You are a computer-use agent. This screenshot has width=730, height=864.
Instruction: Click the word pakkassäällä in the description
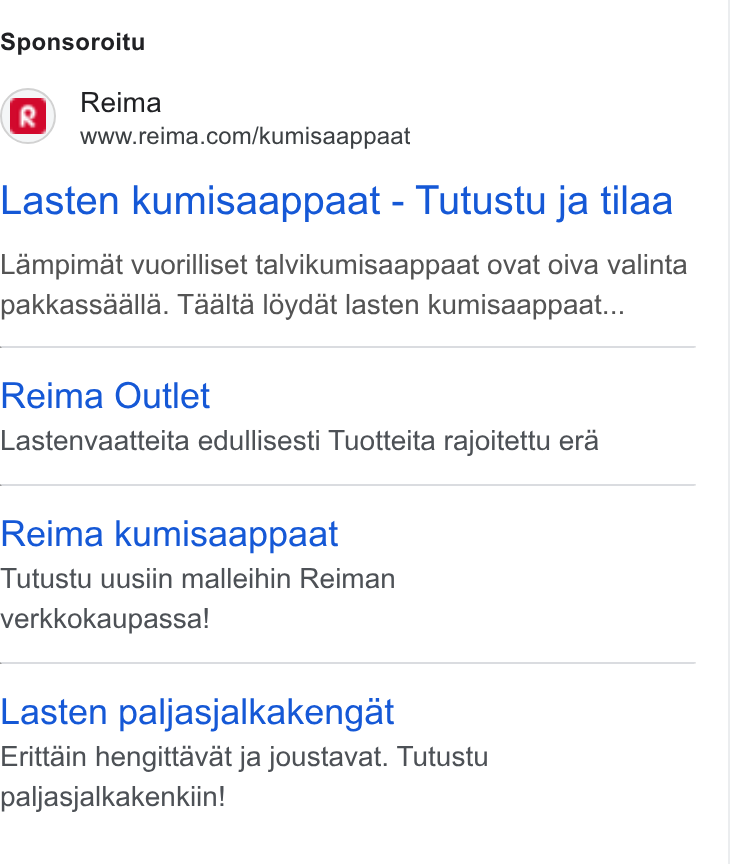pos(85,305)
